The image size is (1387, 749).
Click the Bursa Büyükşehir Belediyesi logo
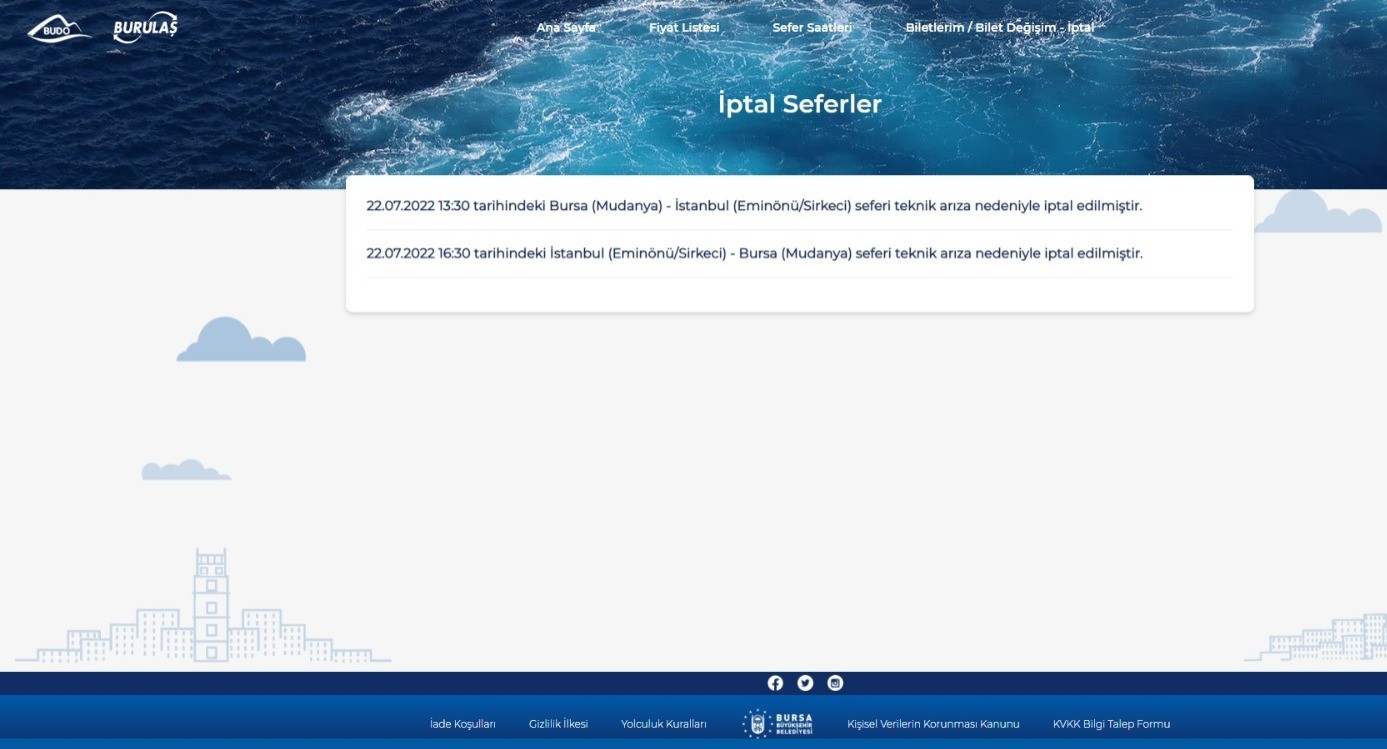click(778, 723)
